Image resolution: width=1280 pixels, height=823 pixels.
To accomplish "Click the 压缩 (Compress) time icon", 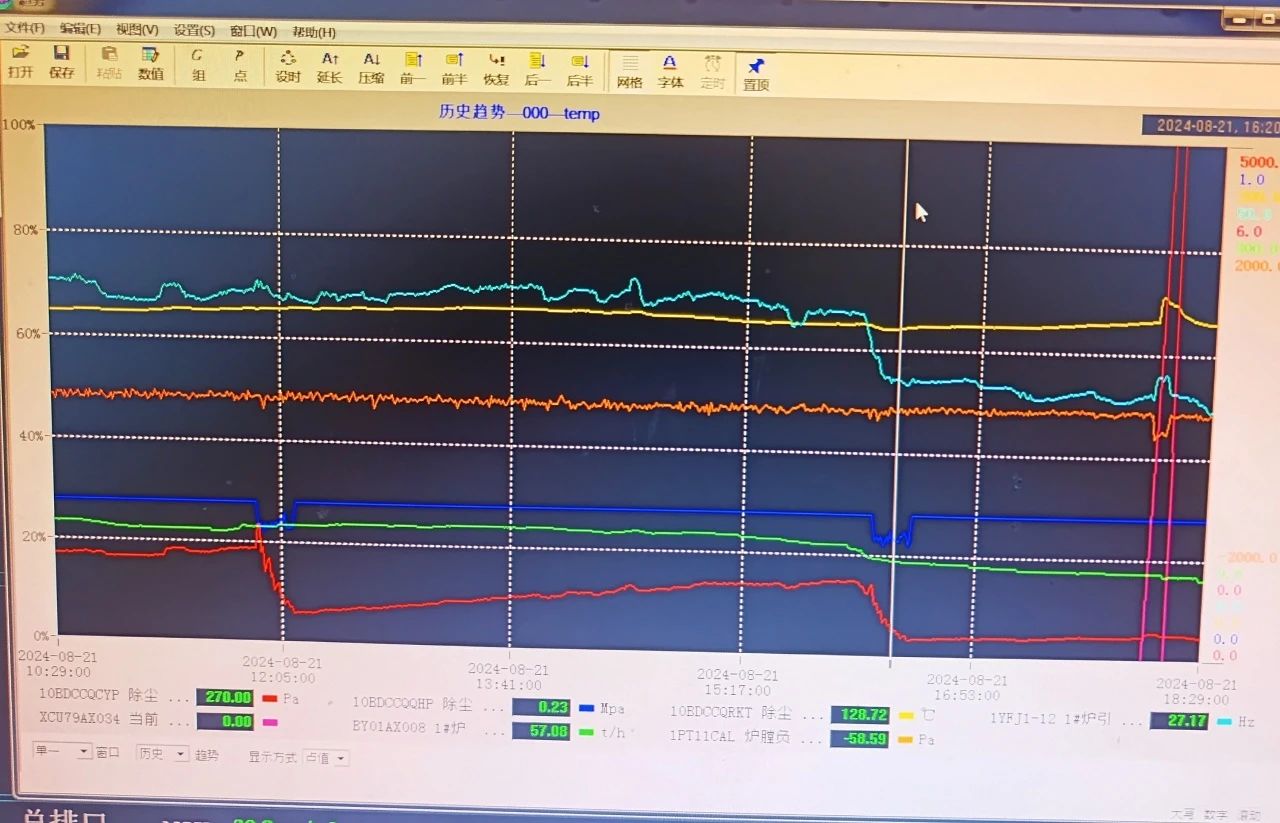I will [x=371, y=68].
